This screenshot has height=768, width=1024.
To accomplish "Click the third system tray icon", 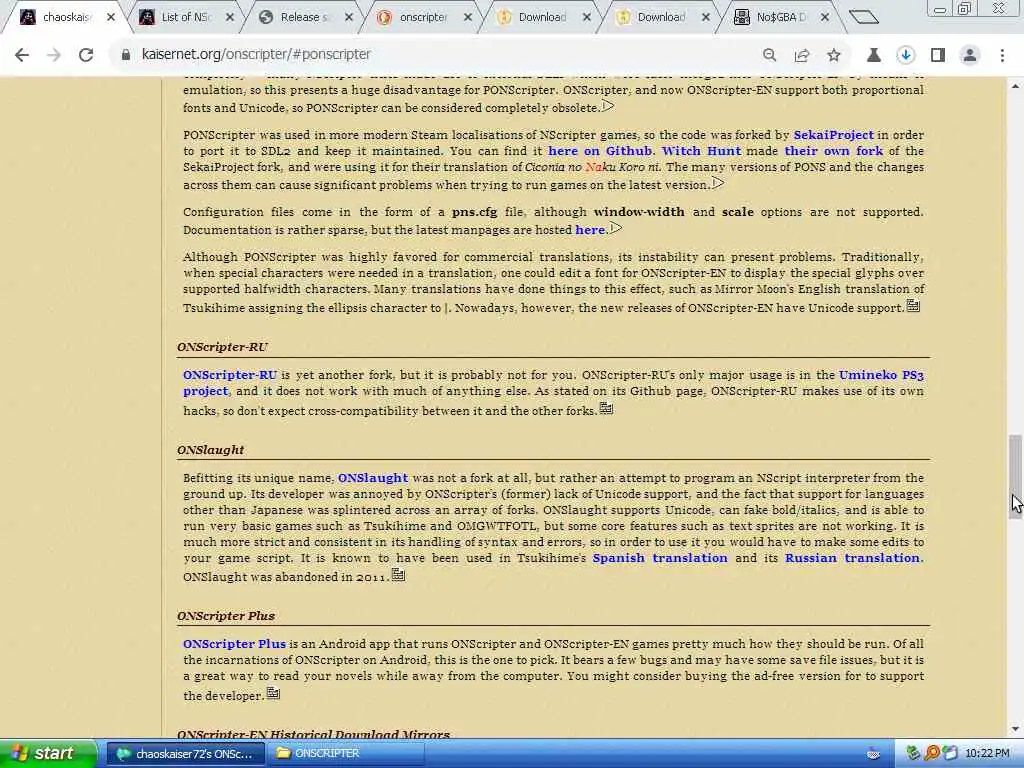I will (x=950, y=754).
